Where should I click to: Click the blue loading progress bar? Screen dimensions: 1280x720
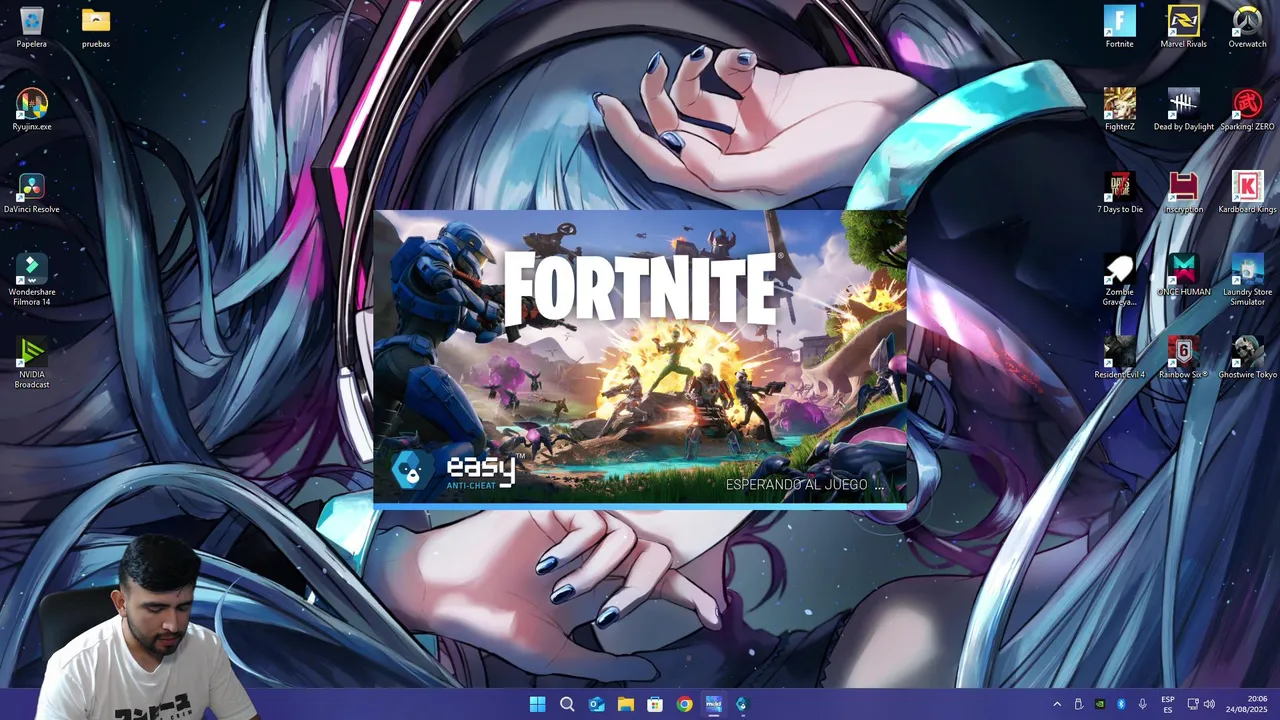pos(640,507)
